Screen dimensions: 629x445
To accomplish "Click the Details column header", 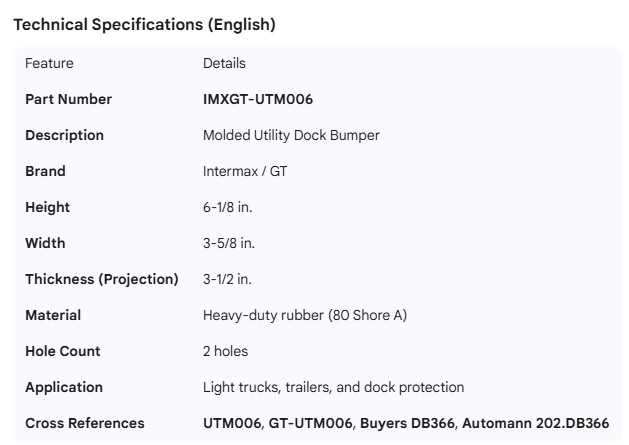I will coord(224,63).
